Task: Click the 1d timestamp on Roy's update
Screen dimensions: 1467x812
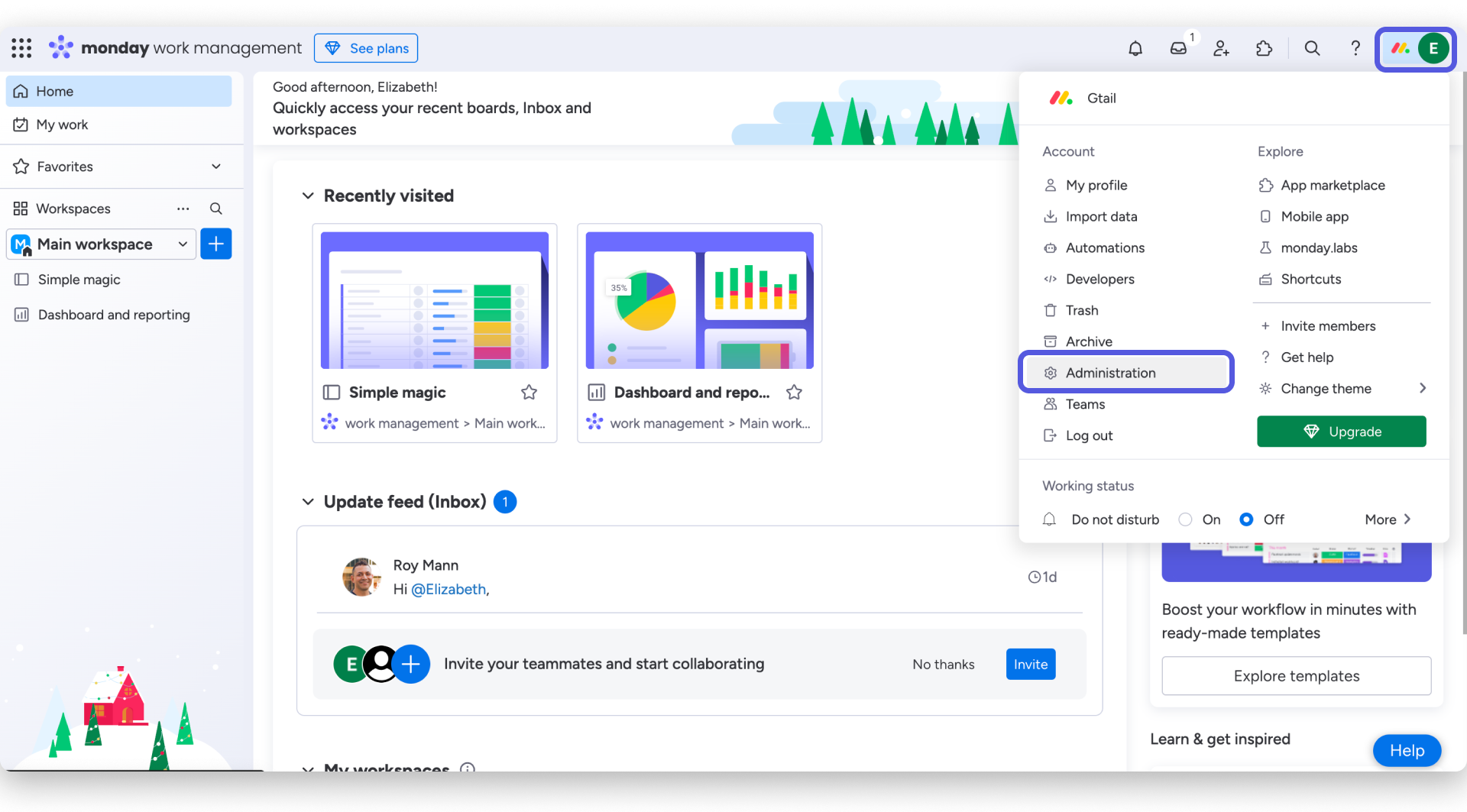Action: click(1043, 577)
